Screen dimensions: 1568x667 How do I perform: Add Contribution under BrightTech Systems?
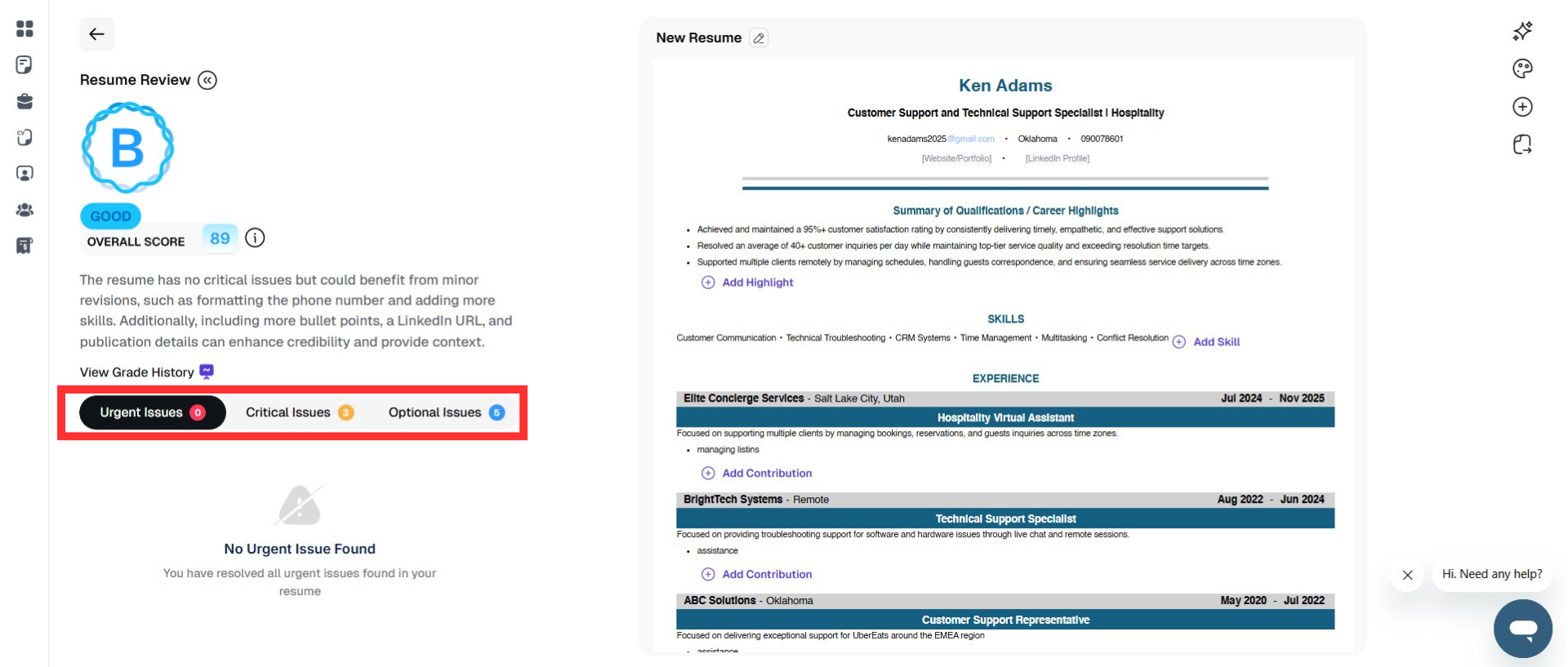point(756,575)
